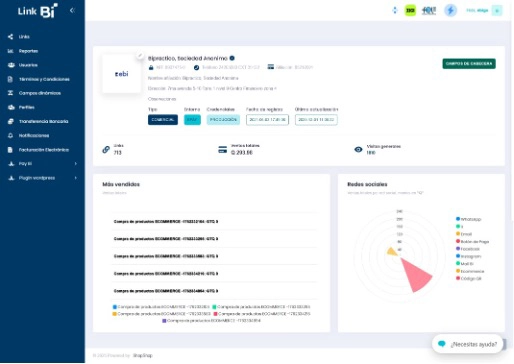
Task: Click the Plugin wordpress download icon
Action: coord(11,178)
